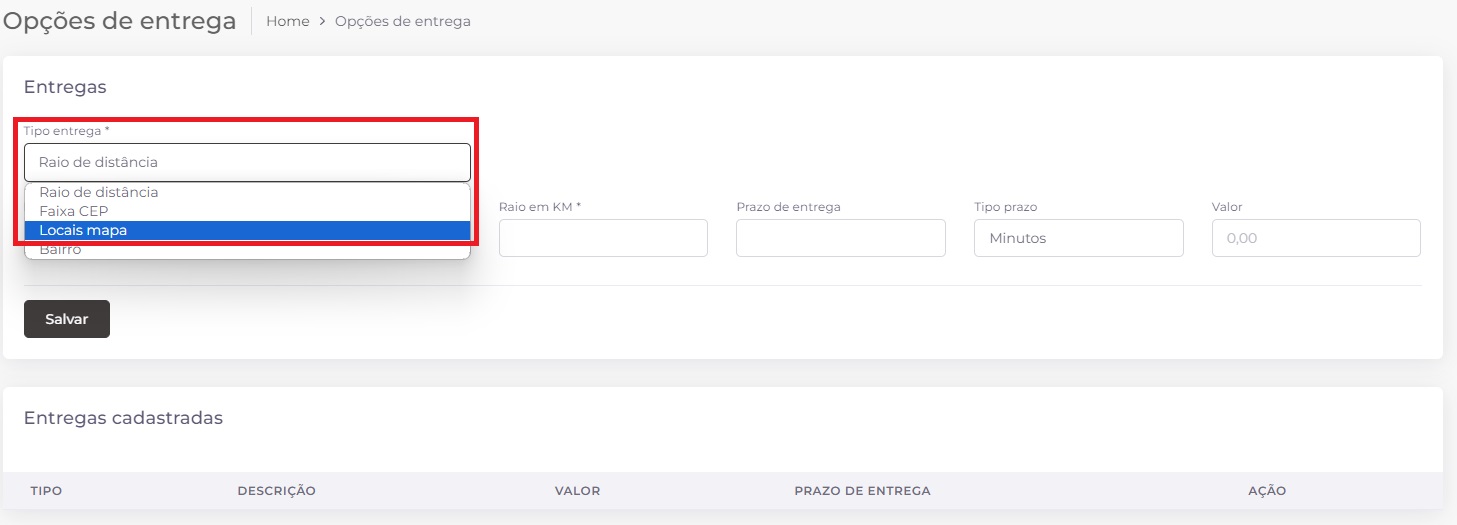Image resolution: width=1457 pixels, height=525 pixels.
Task: Focus the 'Raio em KM' input field
Action: (603, 238)
